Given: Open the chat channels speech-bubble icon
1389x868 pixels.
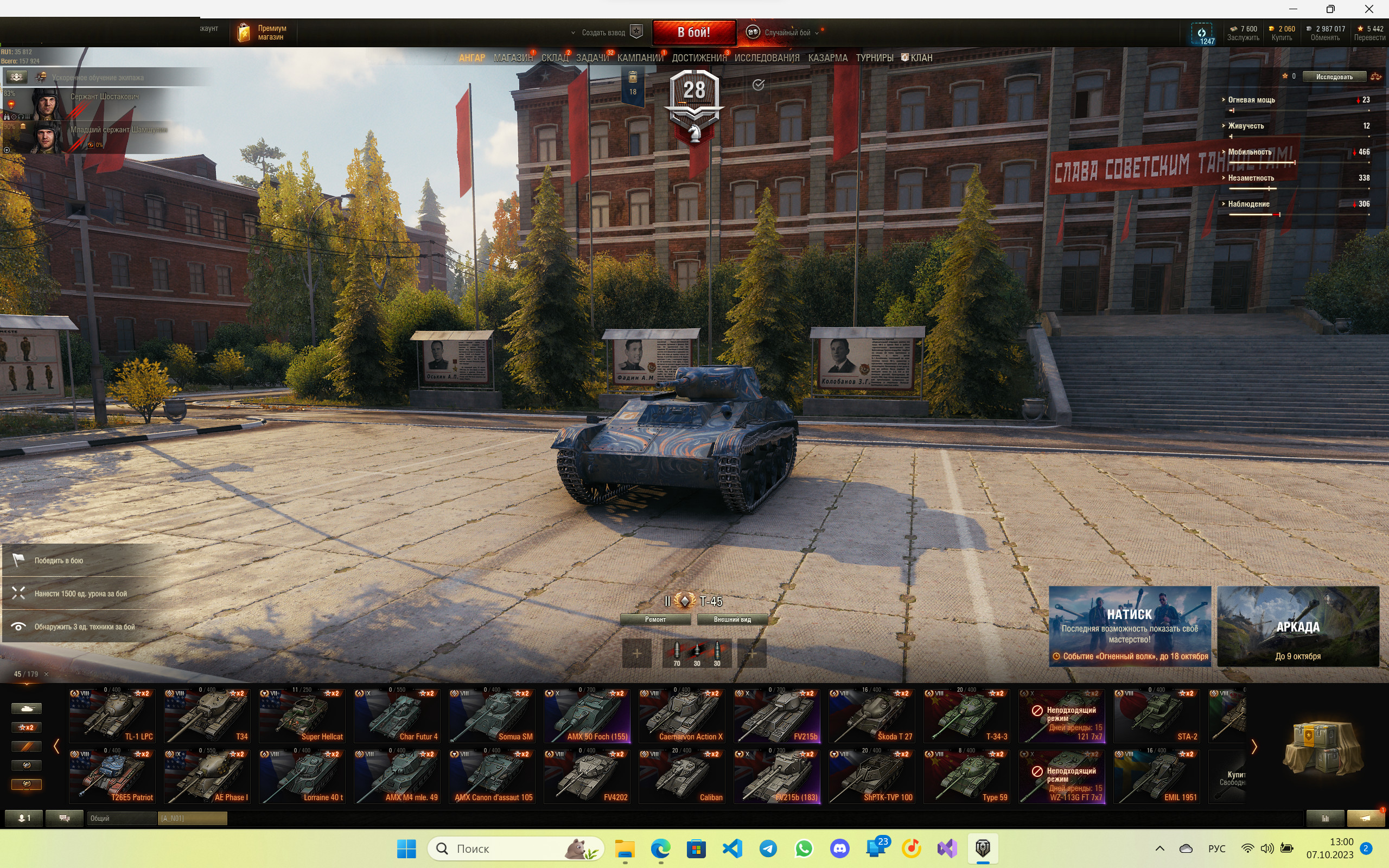Looking at the screenshot, I should 64,818.
